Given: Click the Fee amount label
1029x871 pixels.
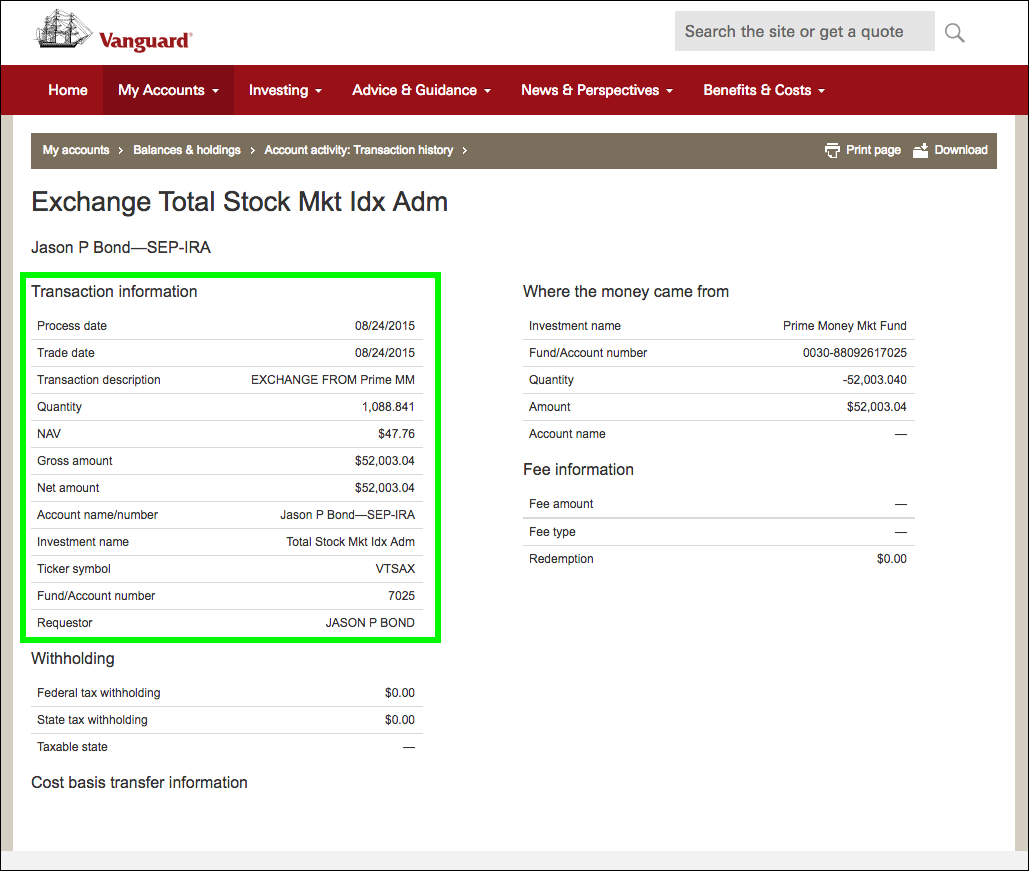Looking at the screenshot, I should point(561,503).
